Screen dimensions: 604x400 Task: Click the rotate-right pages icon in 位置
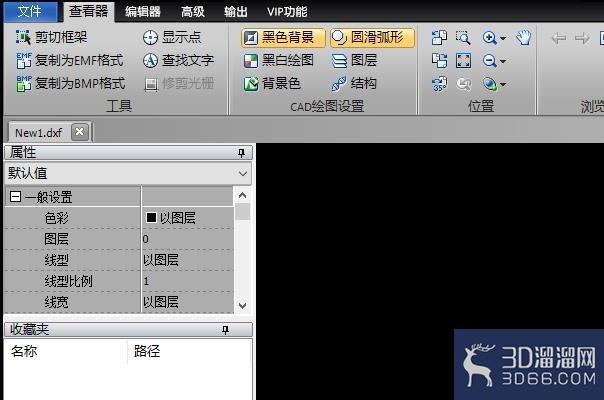440,61
